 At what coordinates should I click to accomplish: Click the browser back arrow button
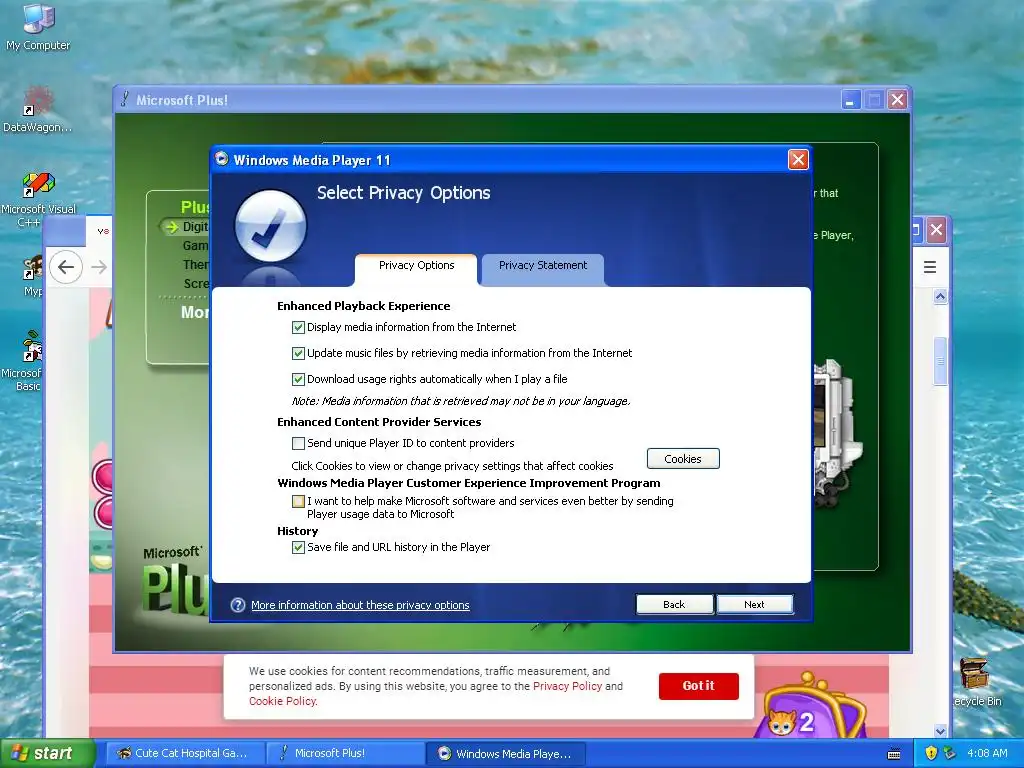pos(66,266)
